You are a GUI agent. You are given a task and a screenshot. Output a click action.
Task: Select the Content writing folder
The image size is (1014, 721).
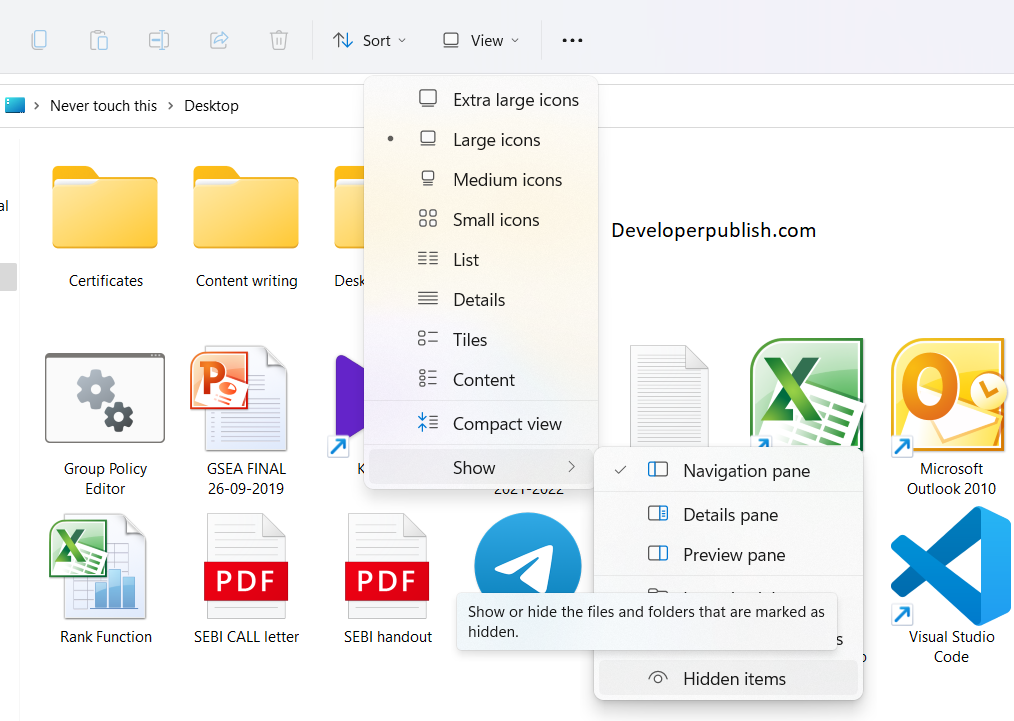(x=246, y=208)
